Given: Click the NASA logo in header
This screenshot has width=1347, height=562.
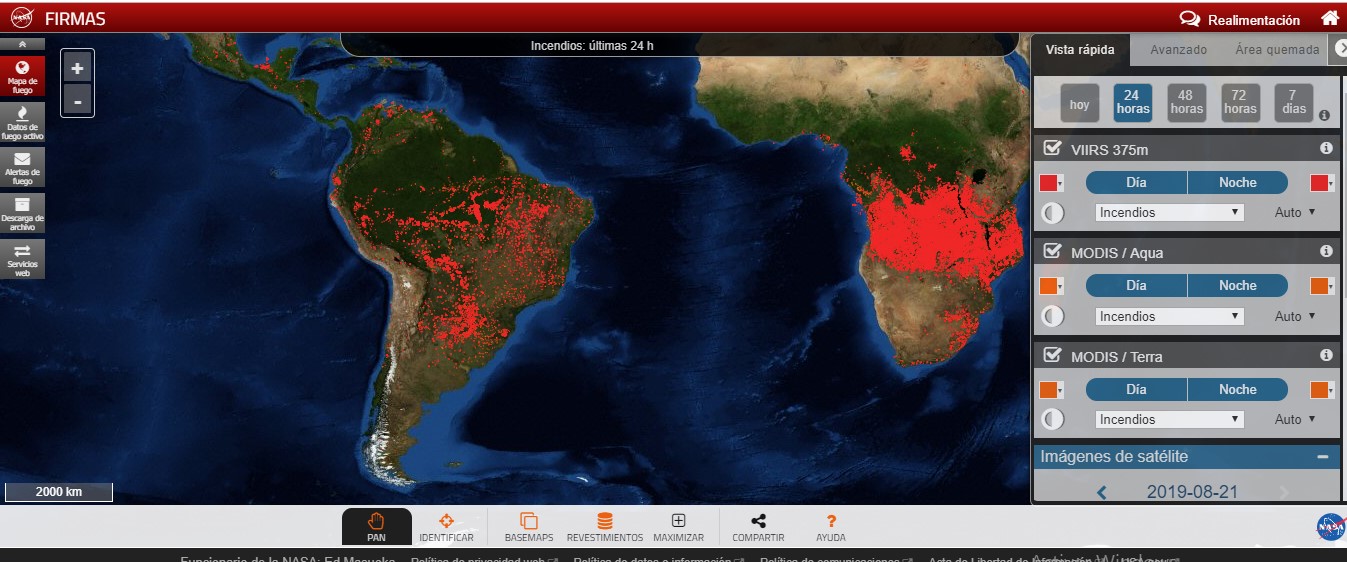Looking at the screenshot, I should point(20,18).
